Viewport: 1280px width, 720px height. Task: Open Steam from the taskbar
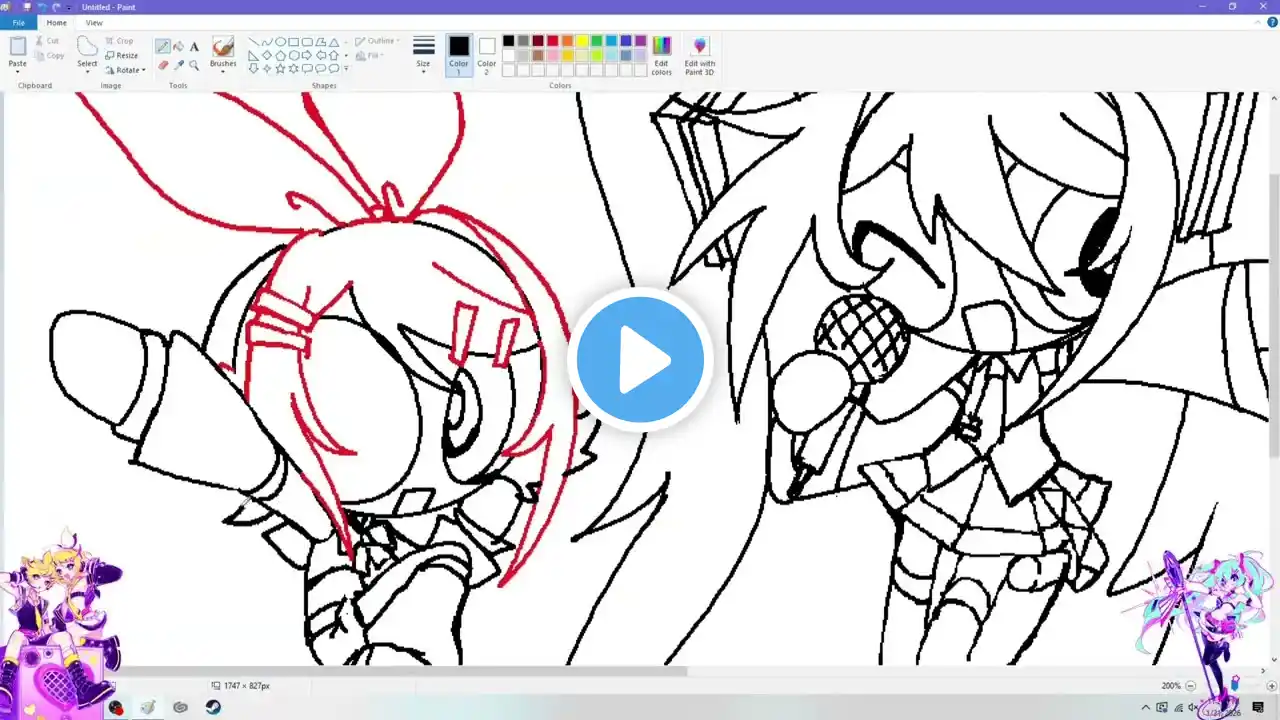point(213,707)
